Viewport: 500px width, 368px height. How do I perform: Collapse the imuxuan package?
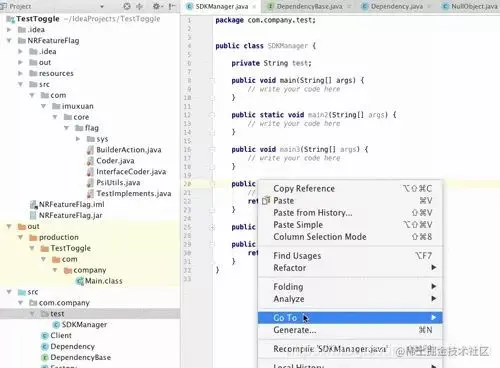[x=43, y=106]
